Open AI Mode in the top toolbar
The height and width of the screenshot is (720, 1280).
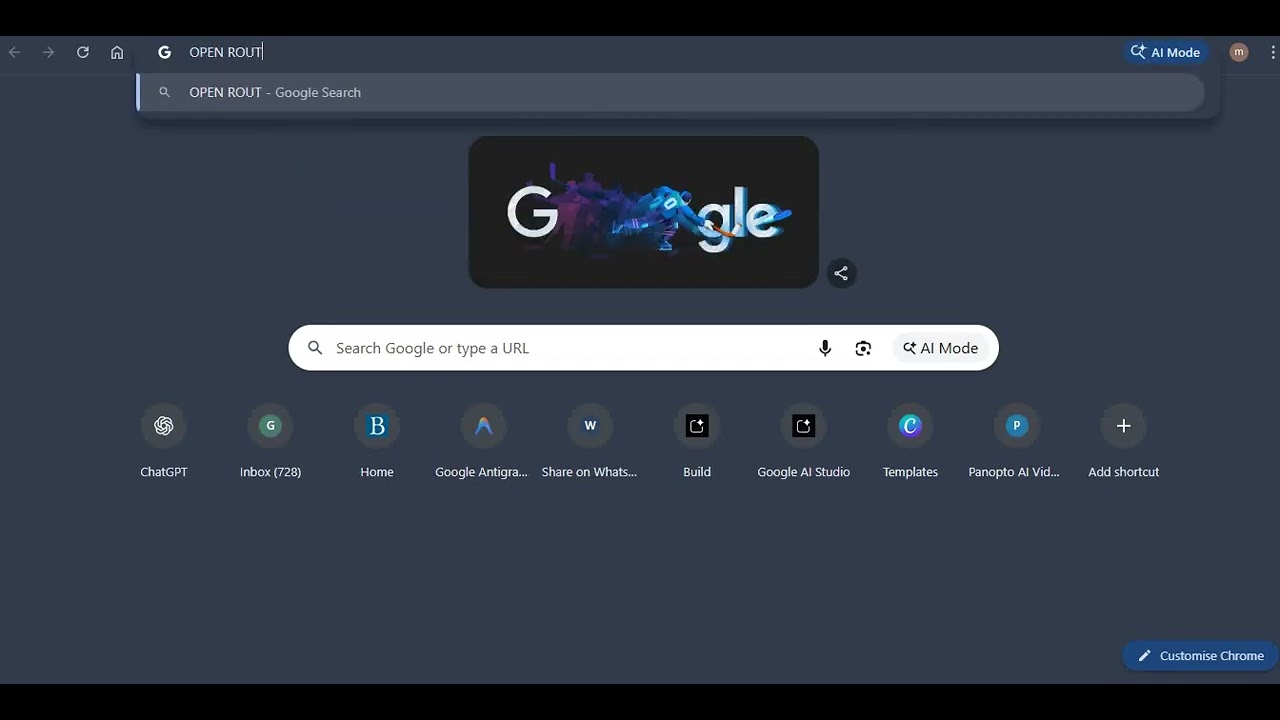pos(1165,52)
